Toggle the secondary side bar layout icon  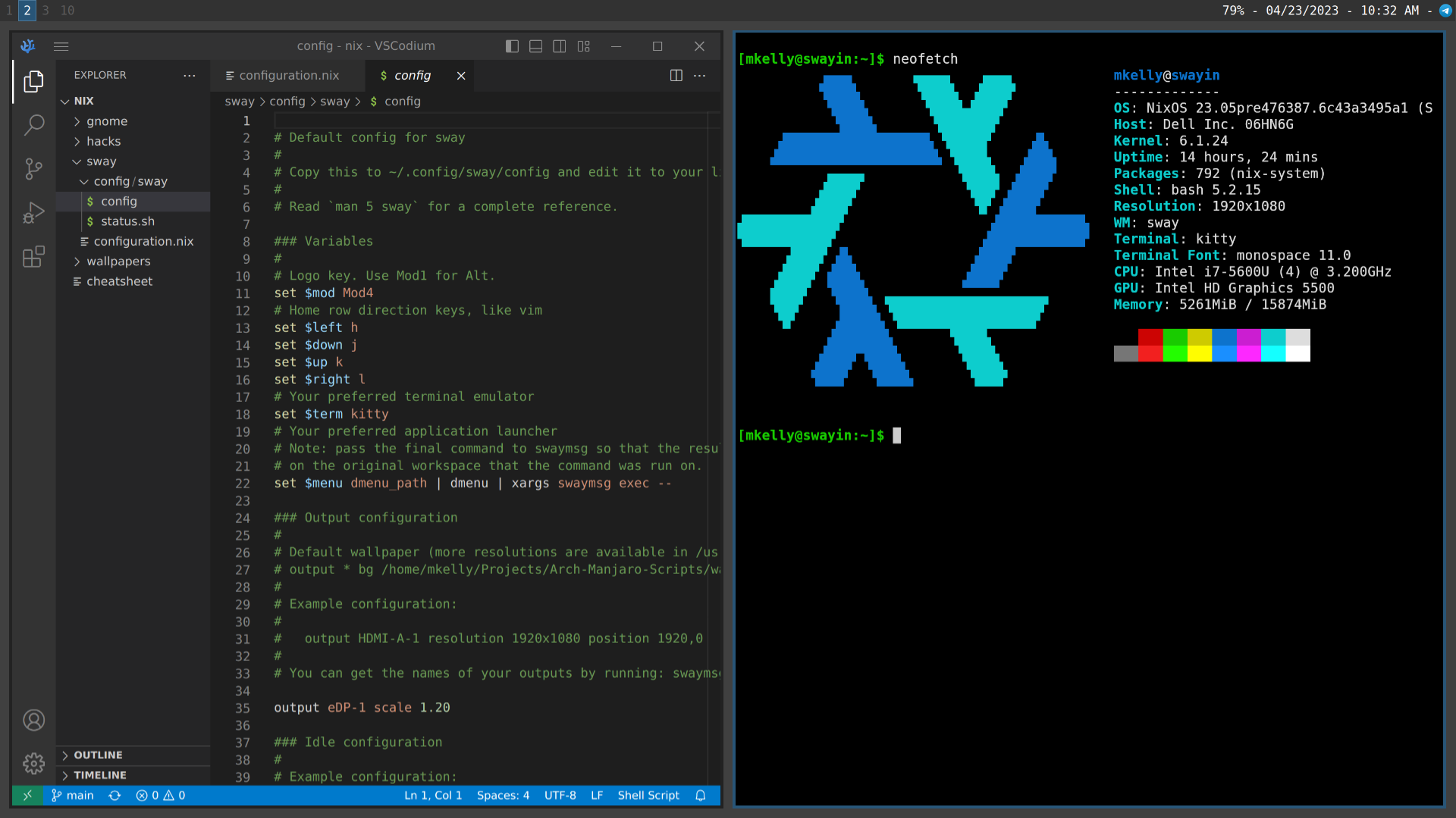click(x=560, y=46)
